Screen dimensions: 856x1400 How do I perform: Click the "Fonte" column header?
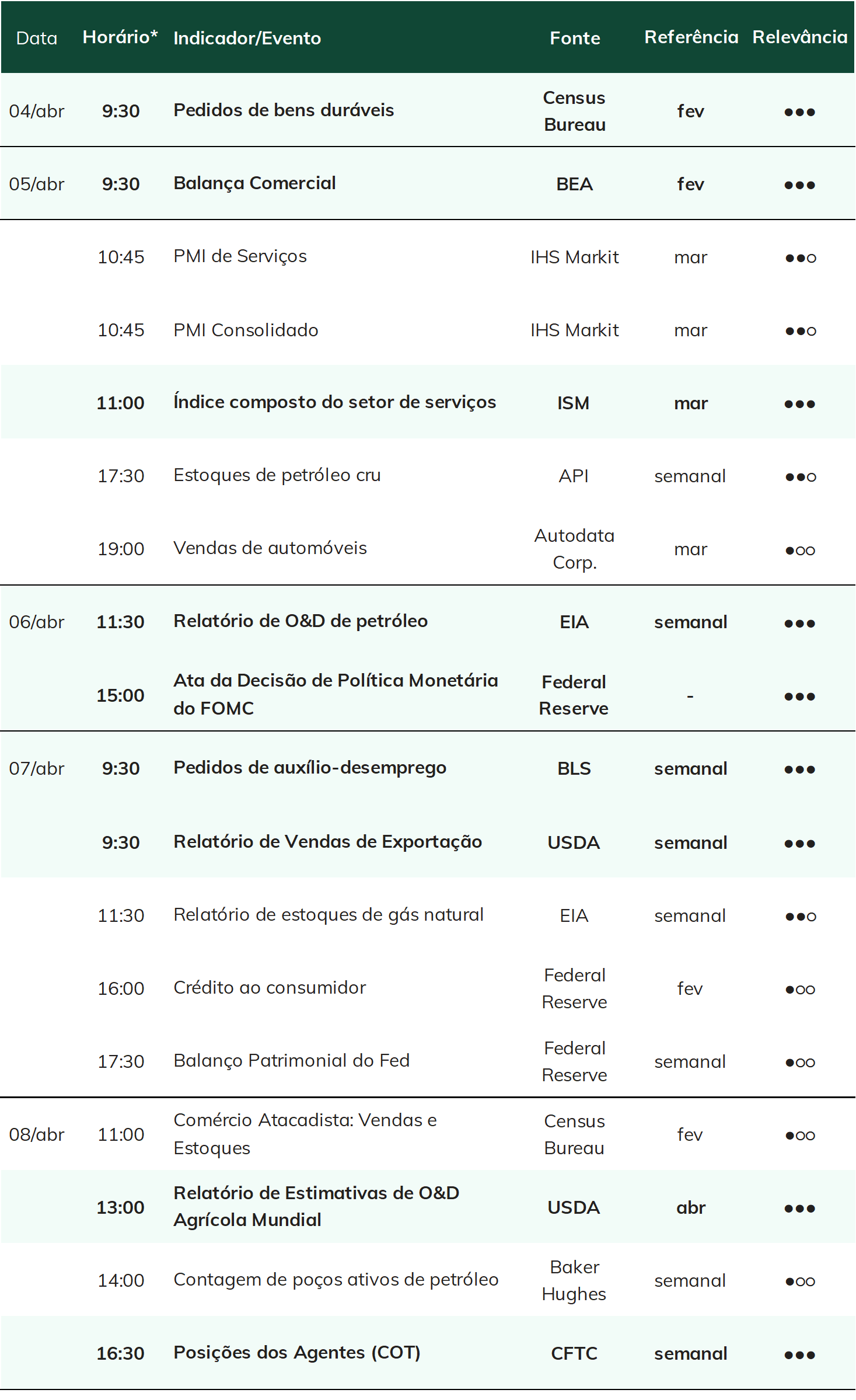[575, 38]
